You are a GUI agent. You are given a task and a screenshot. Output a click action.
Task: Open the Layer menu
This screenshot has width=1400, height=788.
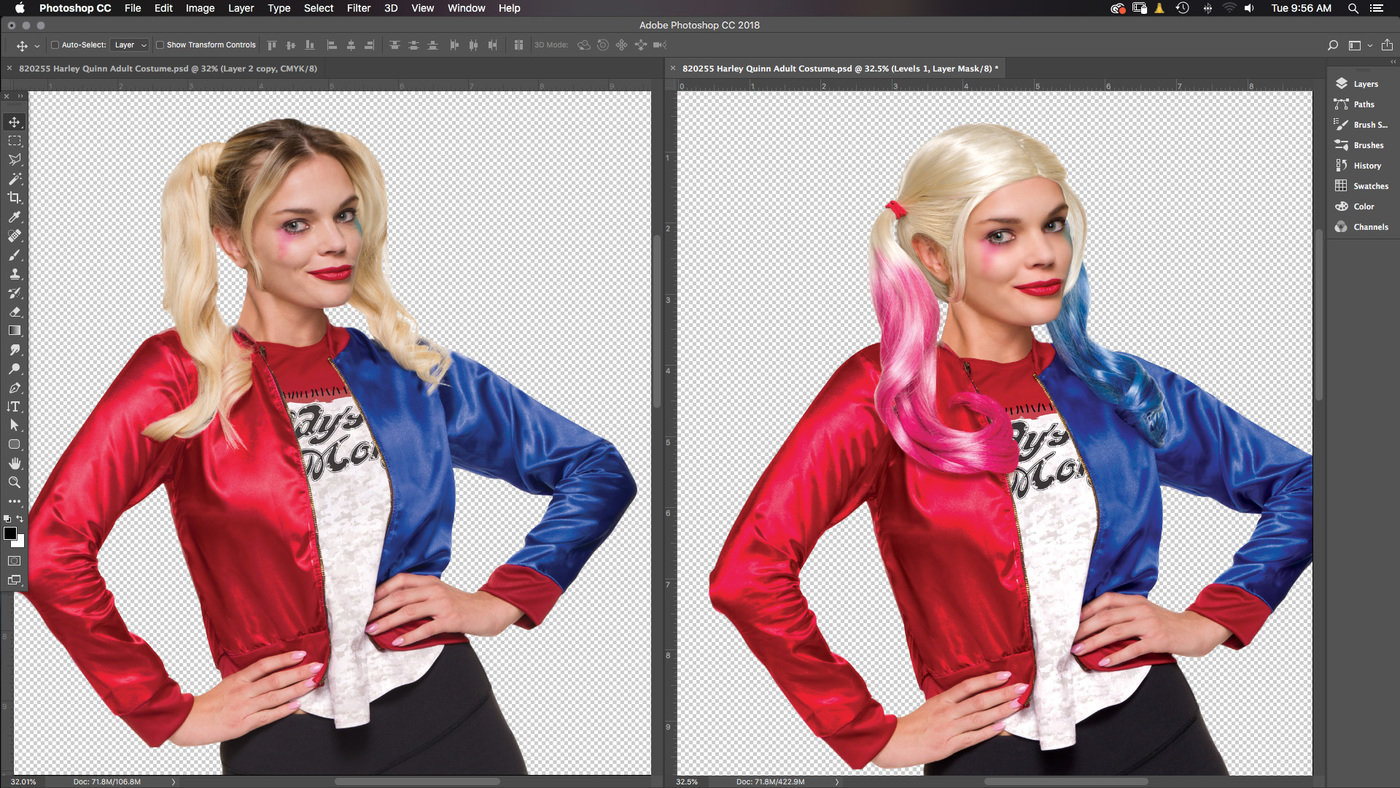241,8
